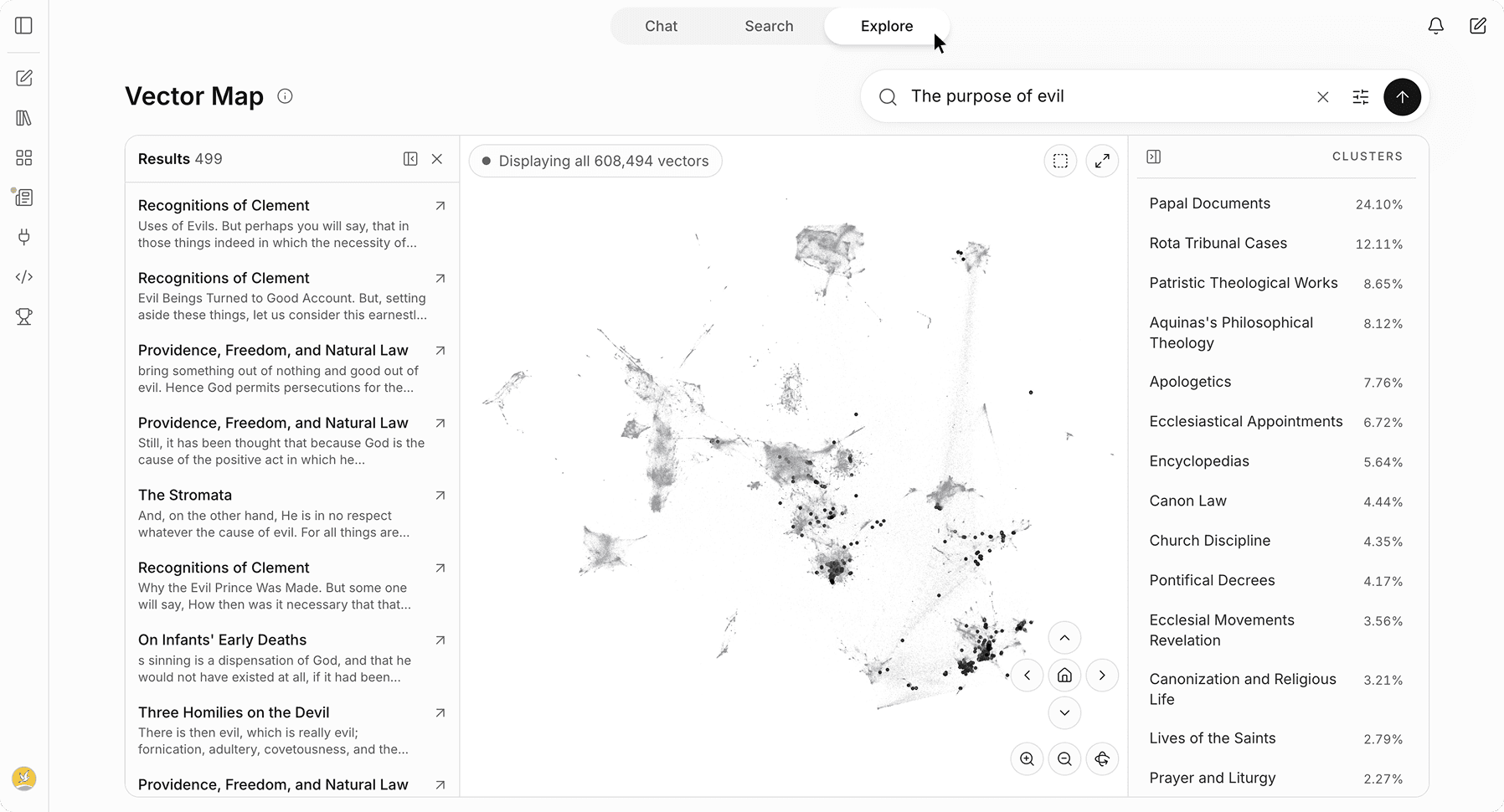Viewport: 1504px width, 812px height.
Task: Click 'Displaying all 608,494 vectors' status pill
Action: (x=595, y=161)
